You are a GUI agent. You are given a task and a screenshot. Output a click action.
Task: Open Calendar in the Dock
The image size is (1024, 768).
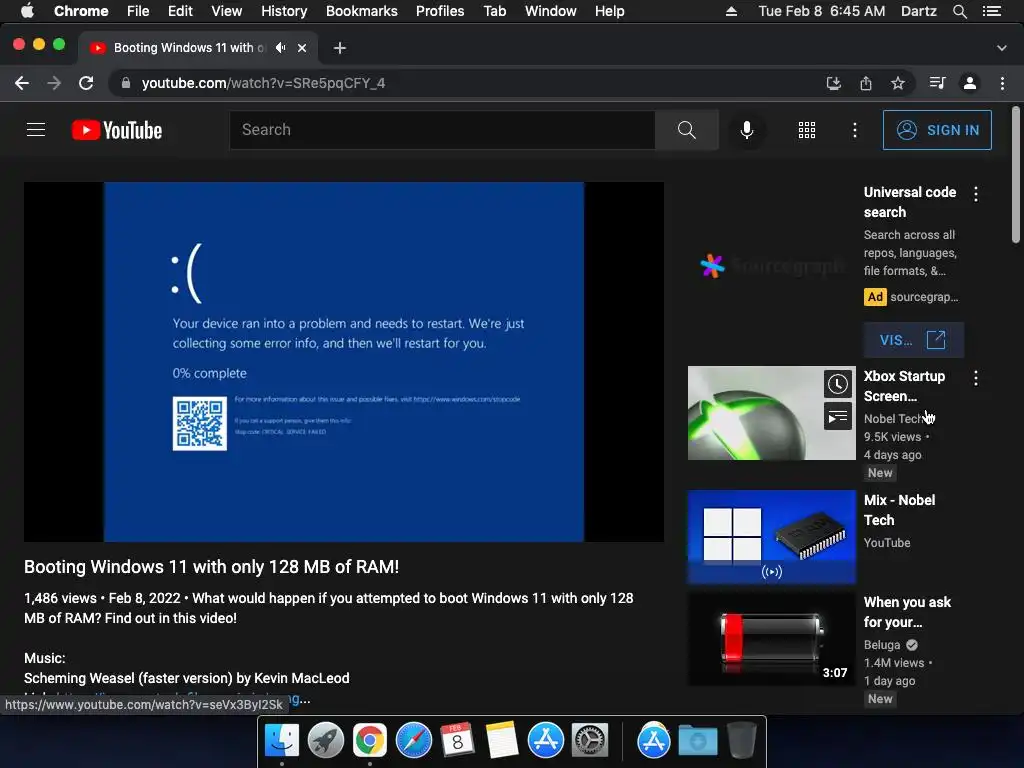point(457,741)
